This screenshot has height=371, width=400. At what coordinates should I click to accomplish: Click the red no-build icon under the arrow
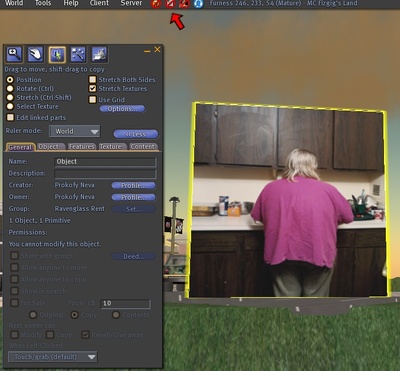click(x=170, y=4)
